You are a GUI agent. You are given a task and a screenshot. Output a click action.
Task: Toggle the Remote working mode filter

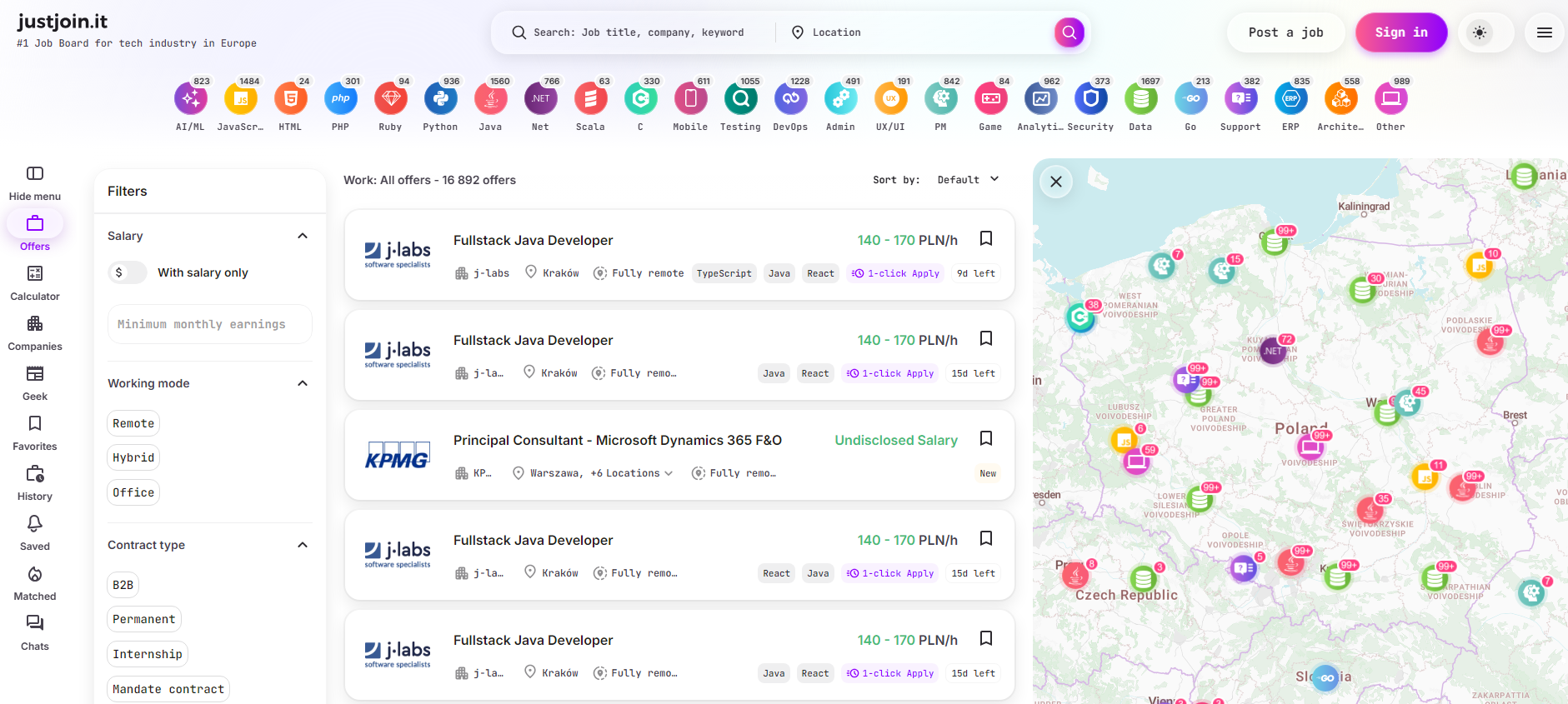click(133, 423)
